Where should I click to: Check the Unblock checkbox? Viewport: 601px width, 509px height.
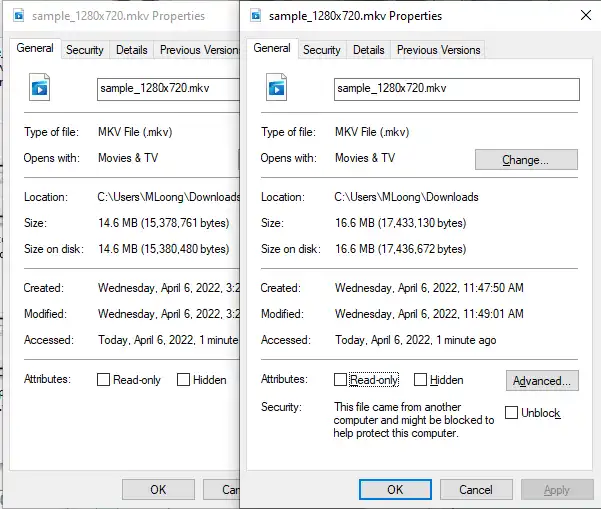(511, 412)
